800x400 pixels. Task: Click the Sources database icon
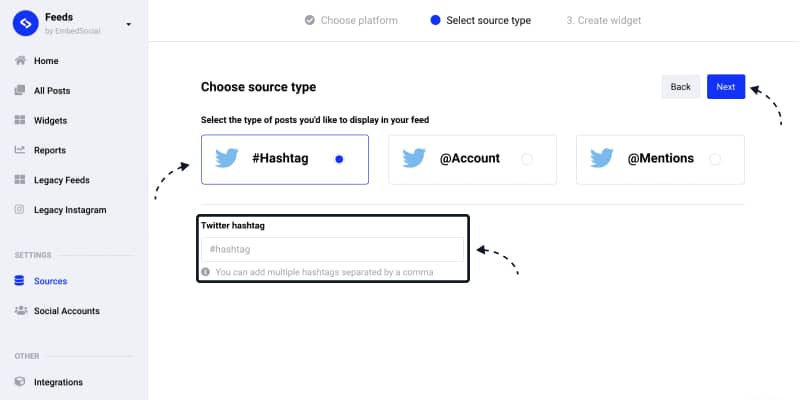[19, 281]
